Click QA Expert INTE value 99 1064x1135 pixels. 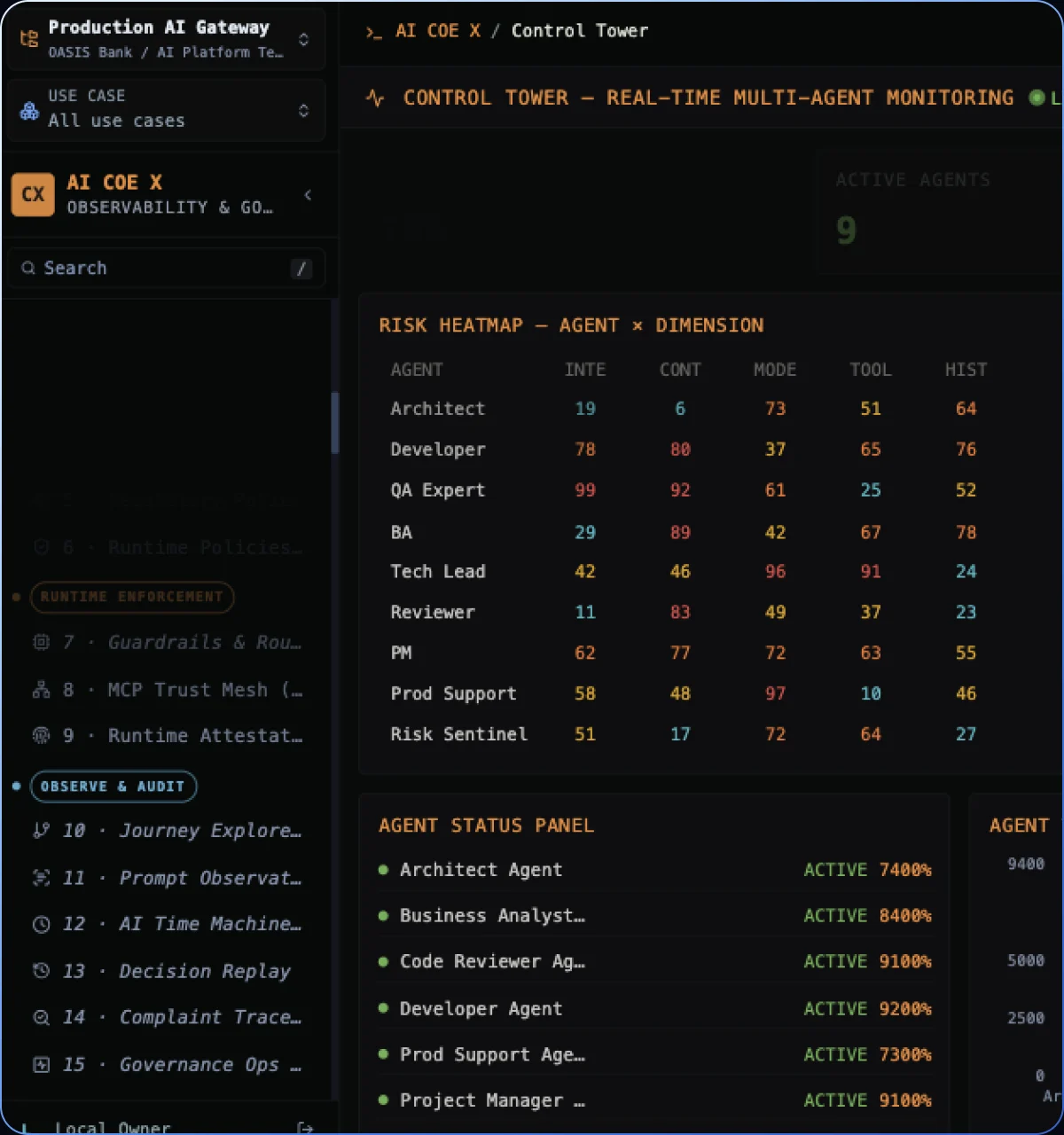coord(585,490)
